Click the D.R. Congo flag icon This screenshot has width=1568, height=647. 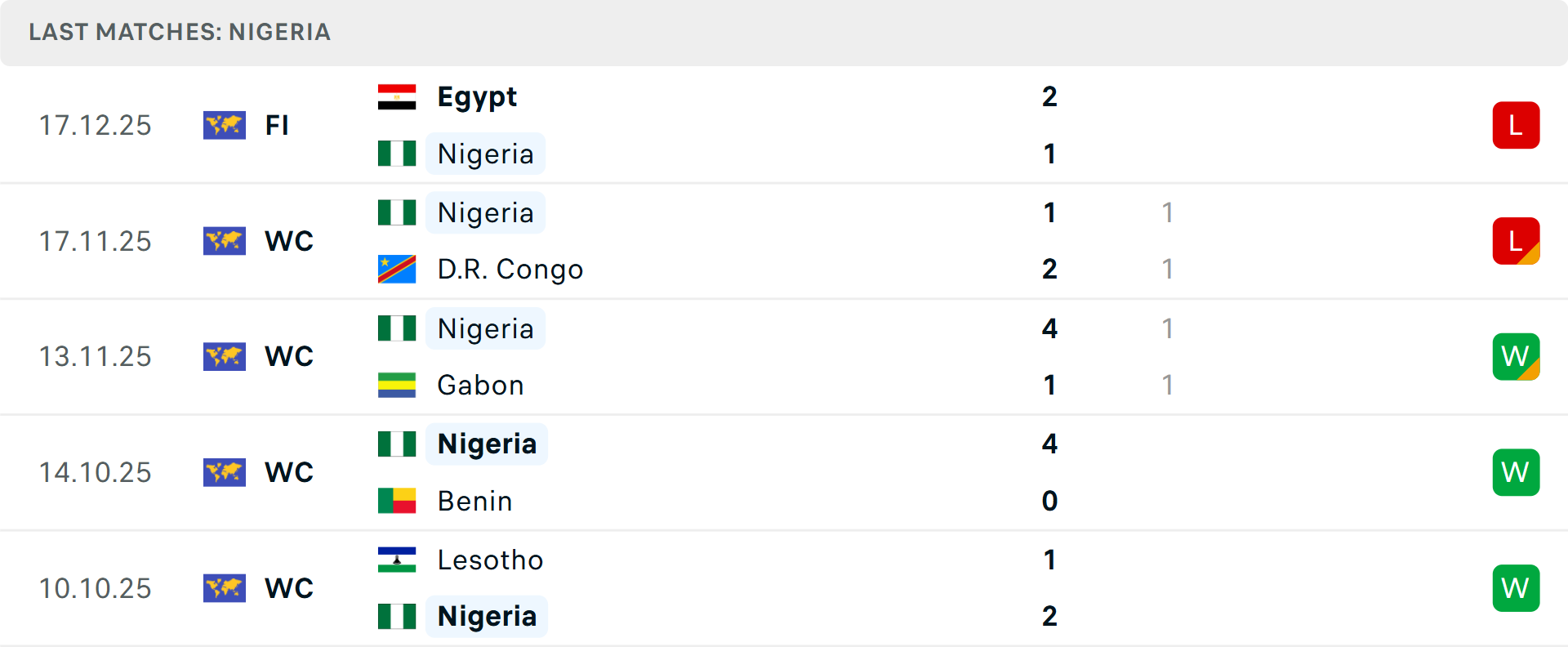(397, 270)
